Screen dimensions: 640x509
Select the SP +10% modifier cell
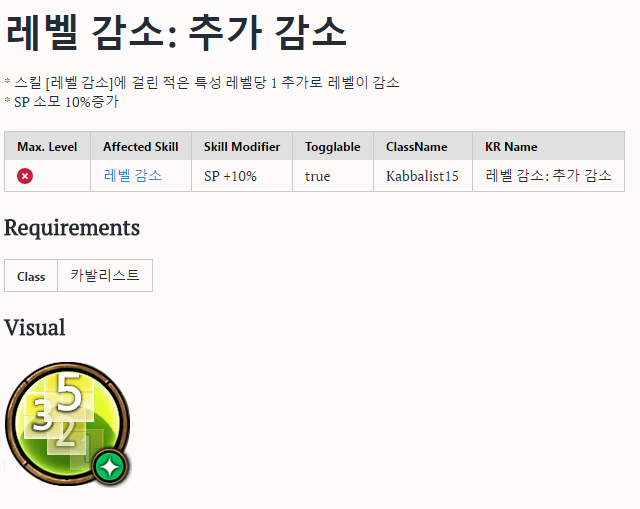pyautogui.click(x=242, y=176)
